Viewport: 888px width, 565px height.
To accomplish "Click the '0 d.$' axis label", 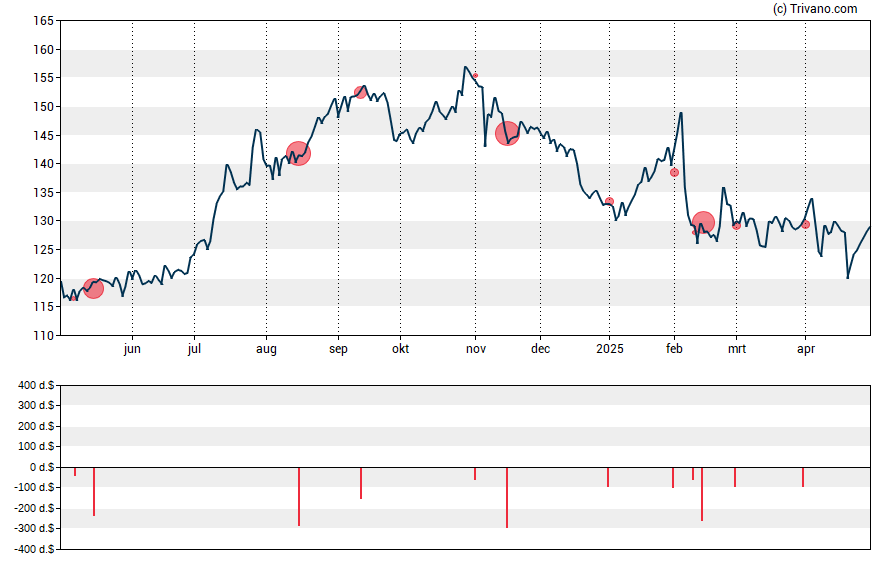I will click(42, 467).
